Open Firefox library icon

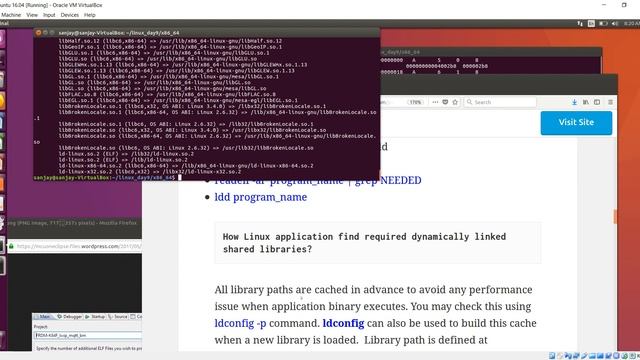tap(586, 102)
